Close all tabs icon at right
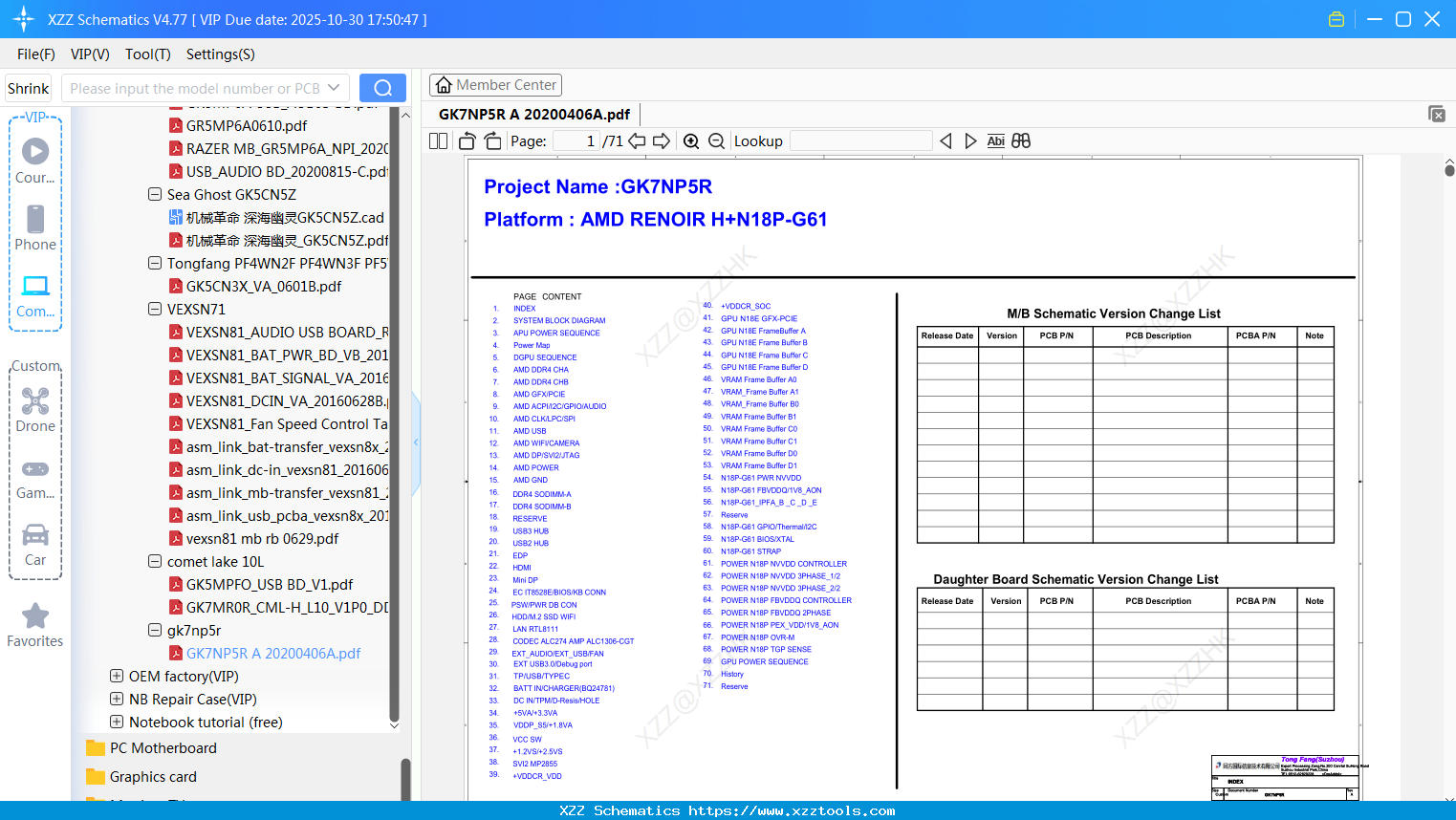The height and width of the screenshot is (820, 1456). [x=1437, y=114]
